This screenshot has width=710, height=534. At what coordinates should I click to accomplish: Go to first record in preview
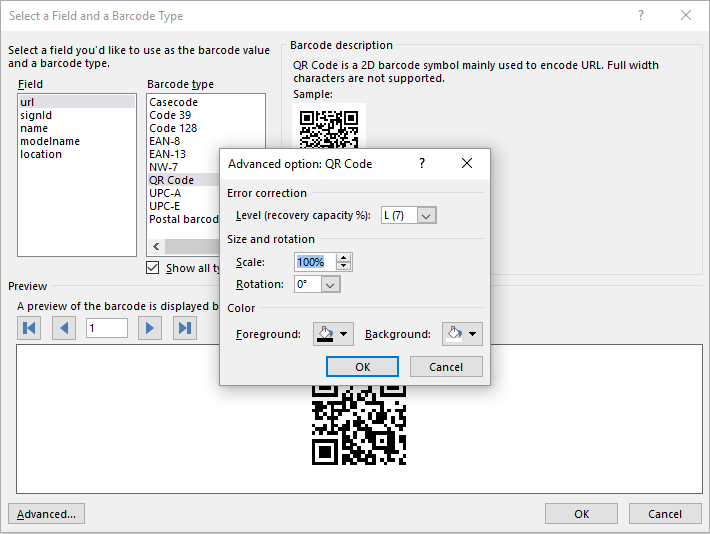click(x=29, y=328)
